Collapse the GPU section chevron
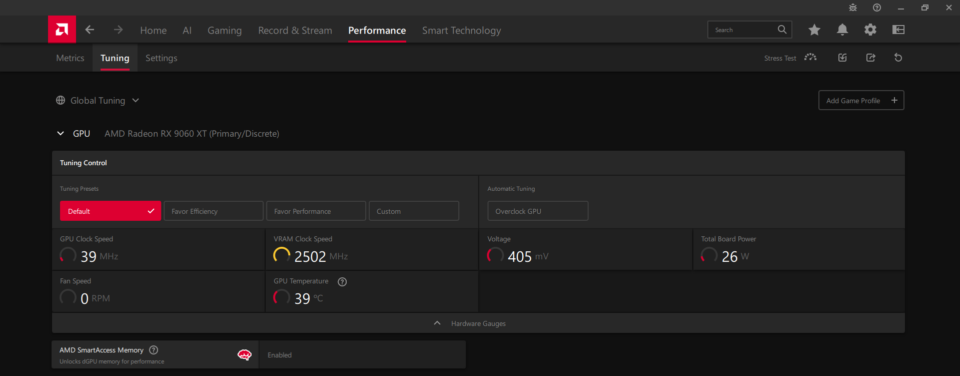The width and height of the screenshot is (960, 376). 60,133
